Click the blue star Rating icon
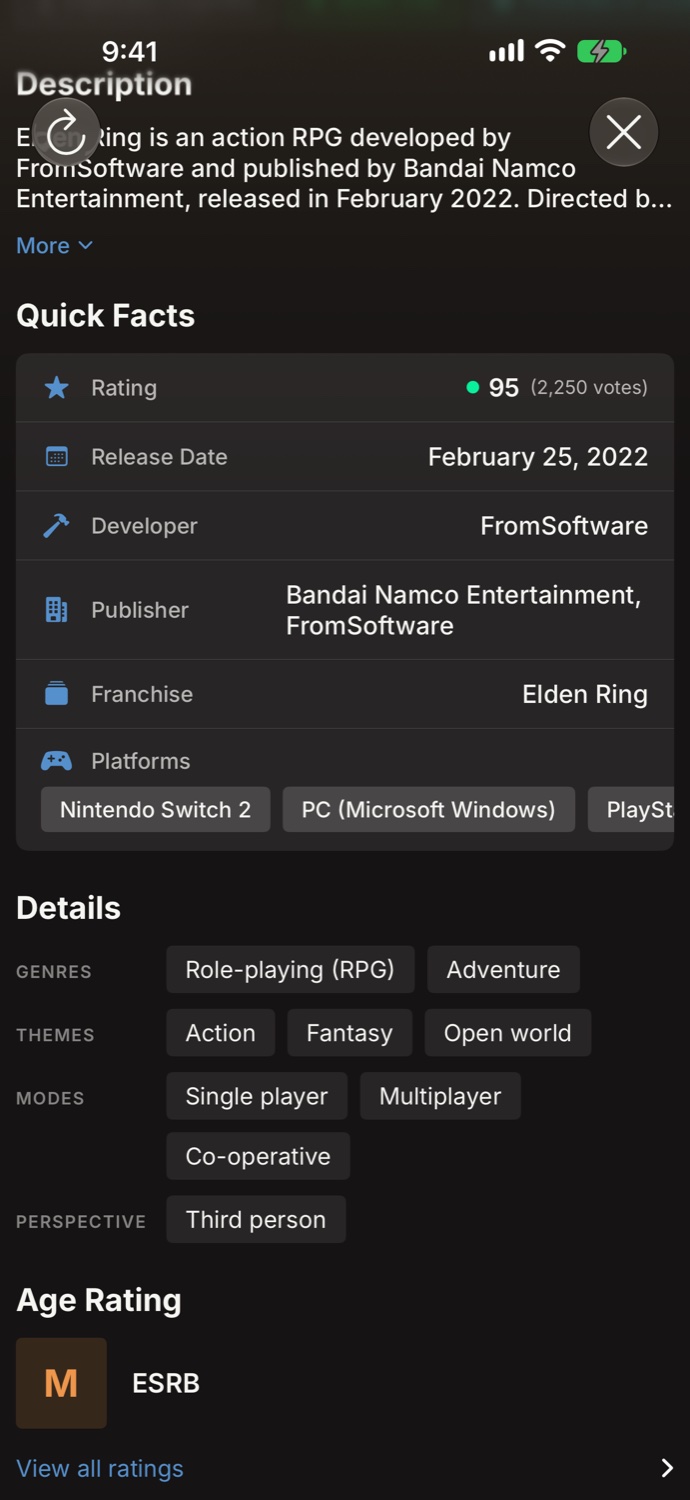Screen dimensions: 690x1500 click(x=57, y=388)
